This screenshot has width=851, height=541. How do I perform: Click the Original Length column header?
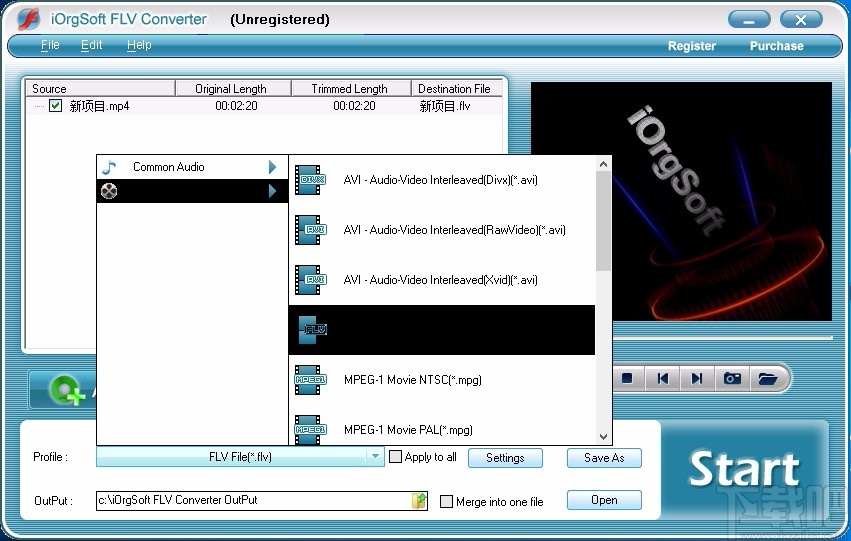click(233, 88)
